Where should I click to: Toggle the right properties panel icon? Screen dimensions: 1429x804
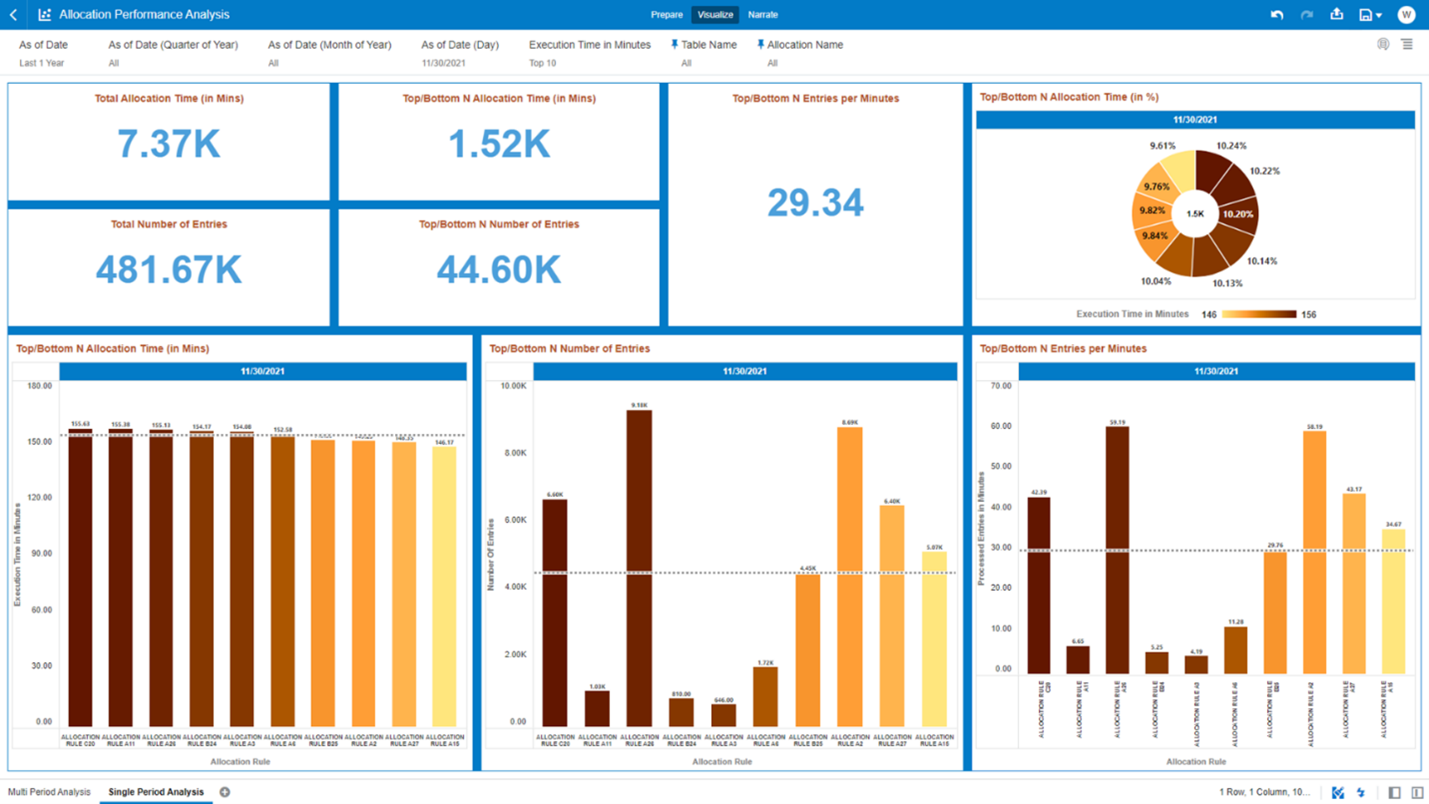[x=1417, y=792]
